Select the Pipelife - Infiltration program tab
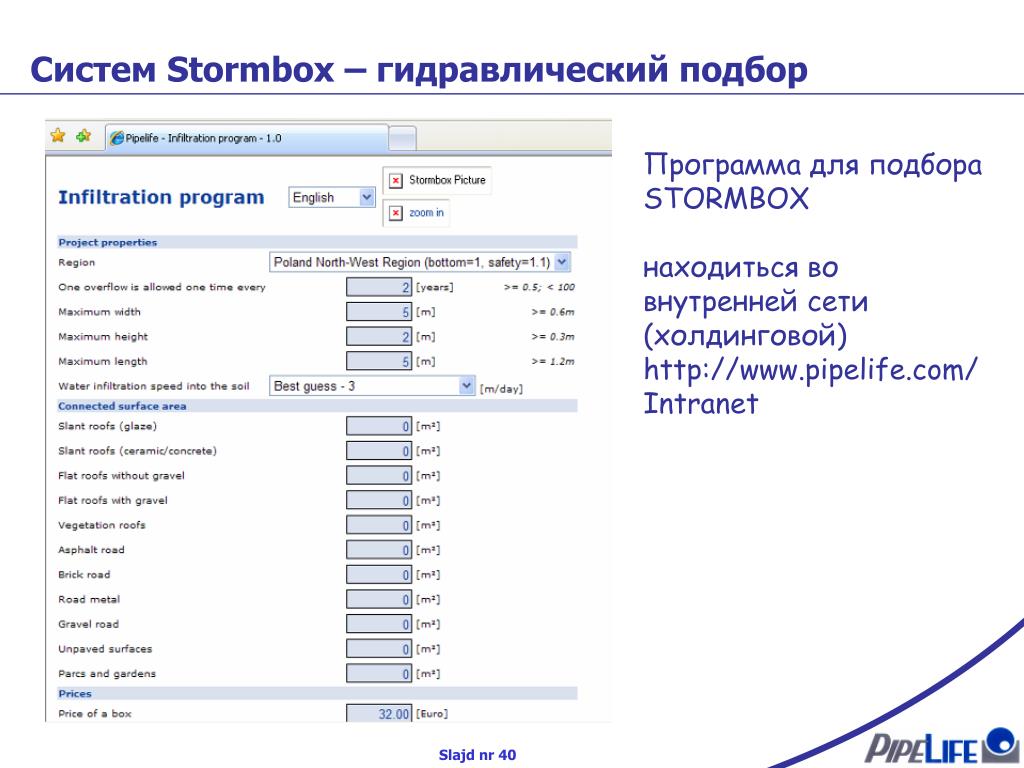1024x768 pixels. pos(247,138)
